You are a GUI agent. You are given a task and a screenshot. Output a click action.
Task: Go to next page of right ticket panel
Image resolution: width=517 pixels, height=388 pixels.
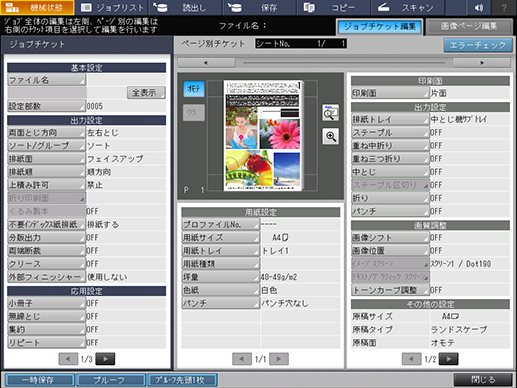(448, 359)
